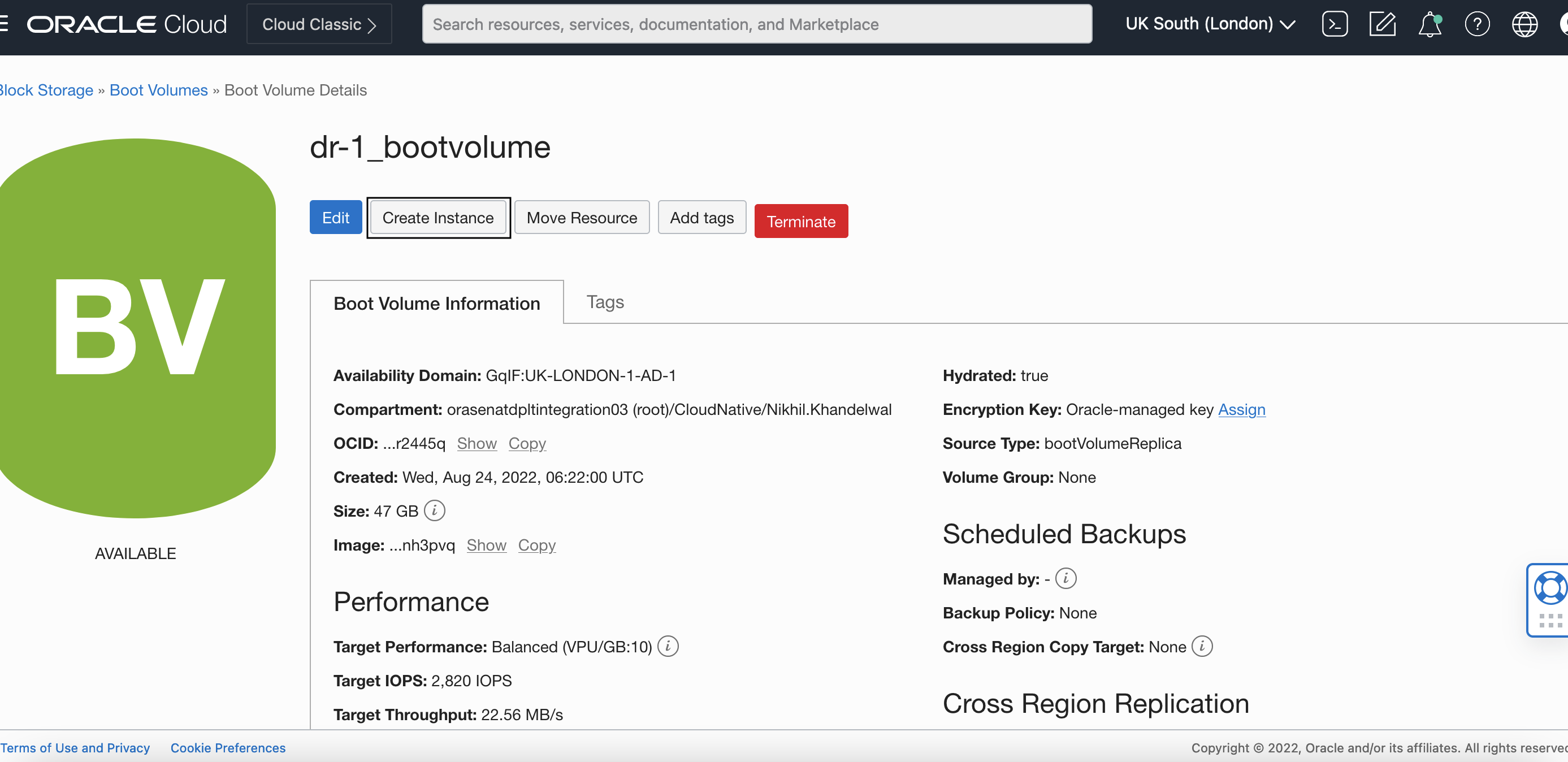View Target Performance info icon
Screen dimensions: 1568x762
668,646
